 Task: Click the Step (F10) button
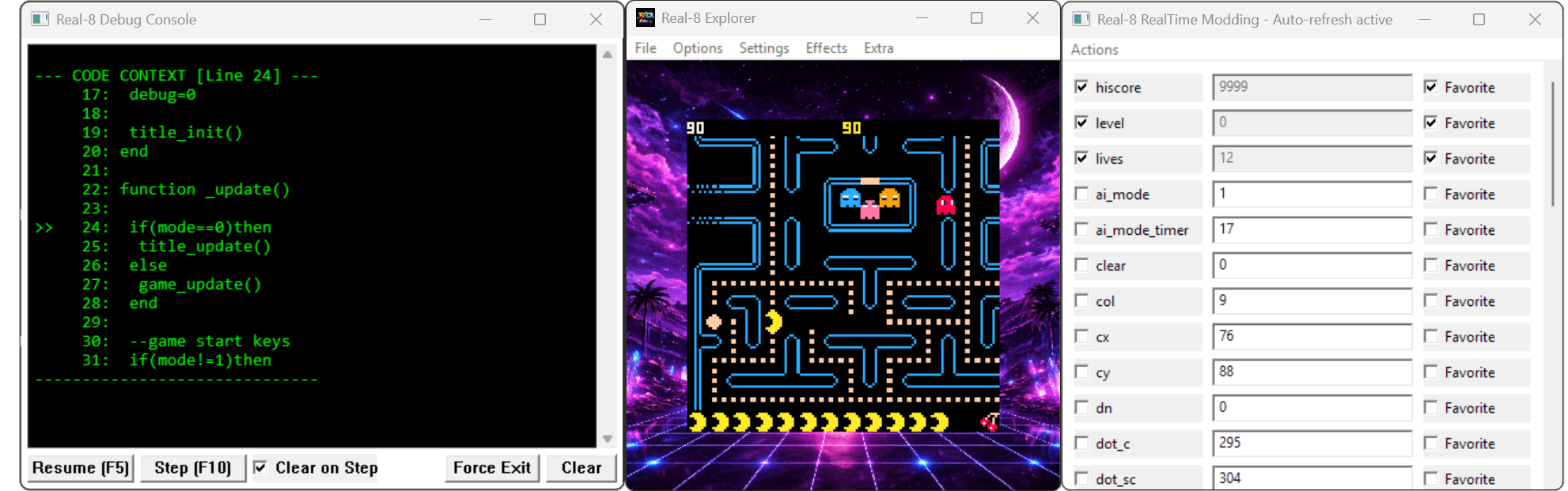point(193,468)
